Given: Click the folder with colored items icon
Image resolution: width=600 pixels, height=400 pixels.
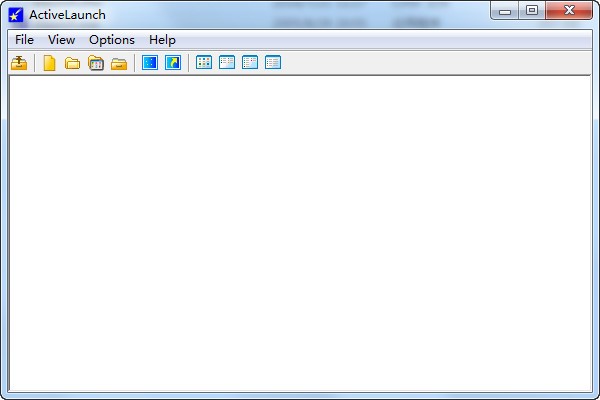Looking at the screenshot, I should point(96,63).
